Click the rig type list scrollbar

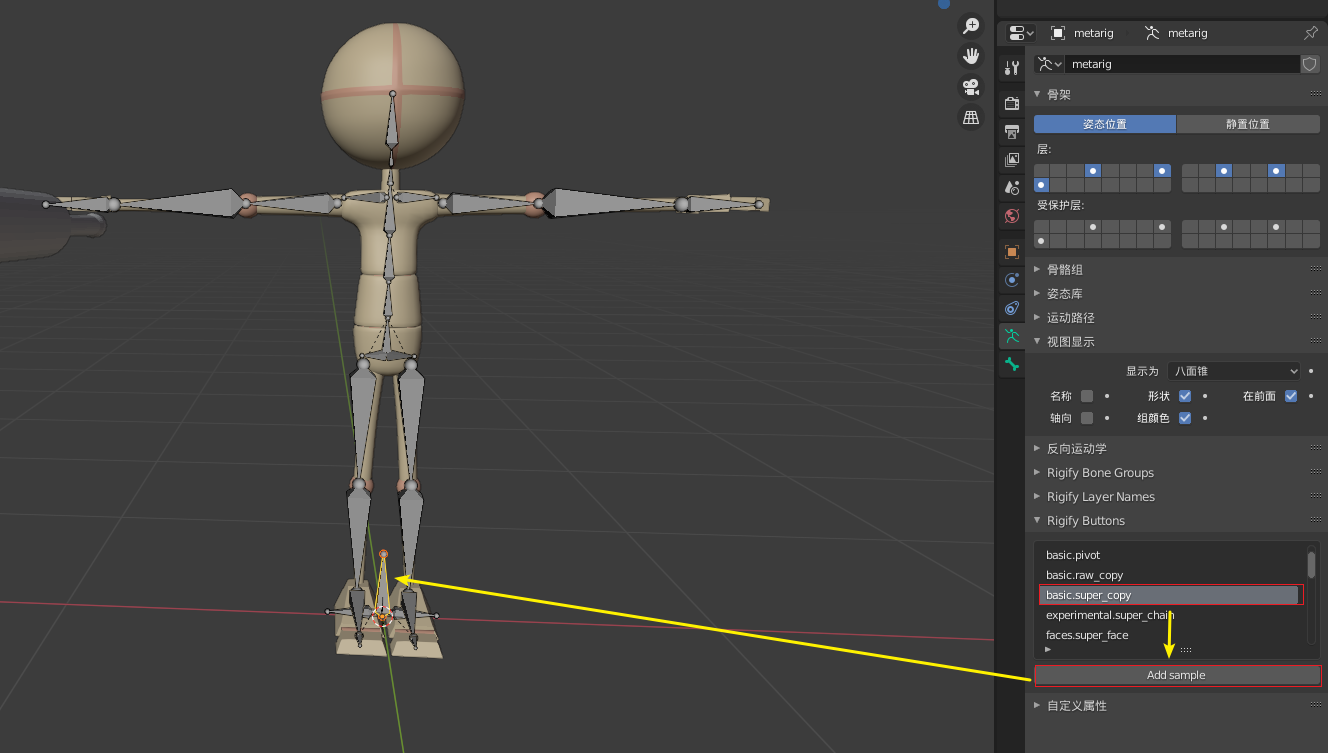1311,564
